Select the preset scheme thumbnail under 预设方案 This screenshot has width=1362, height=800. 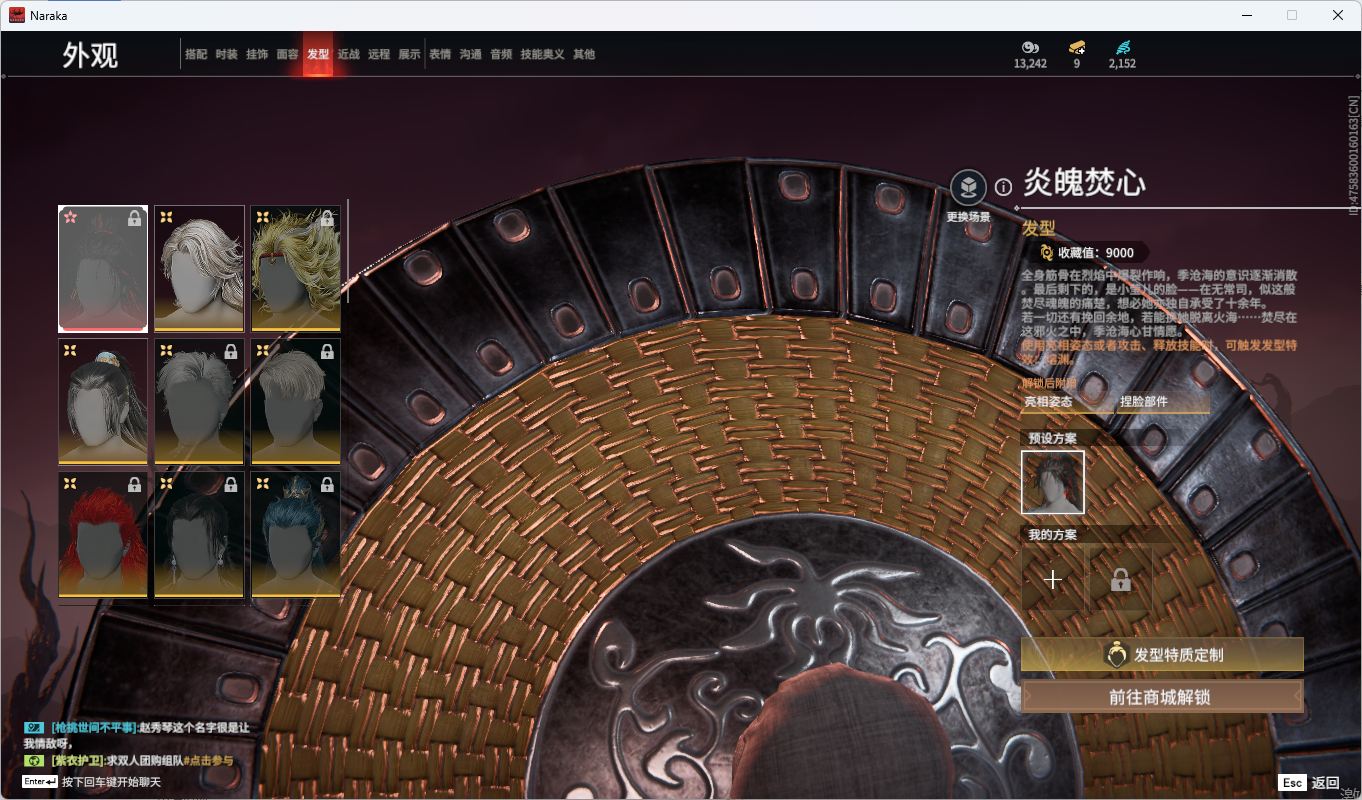click(x=1052, y=482)
